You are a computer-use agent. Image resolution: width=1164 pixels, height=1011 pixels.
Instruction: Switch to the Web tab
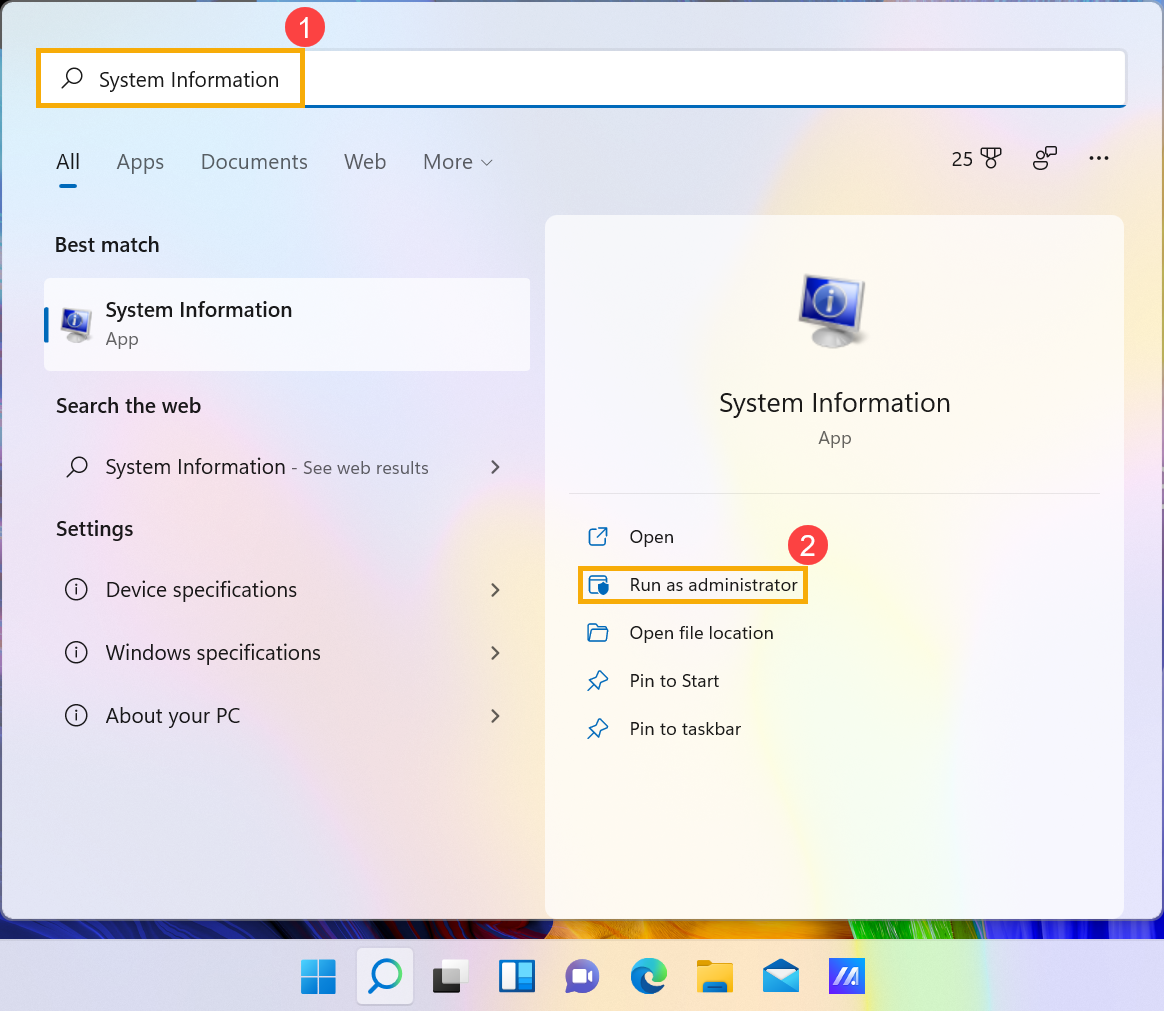click(364, 162)
